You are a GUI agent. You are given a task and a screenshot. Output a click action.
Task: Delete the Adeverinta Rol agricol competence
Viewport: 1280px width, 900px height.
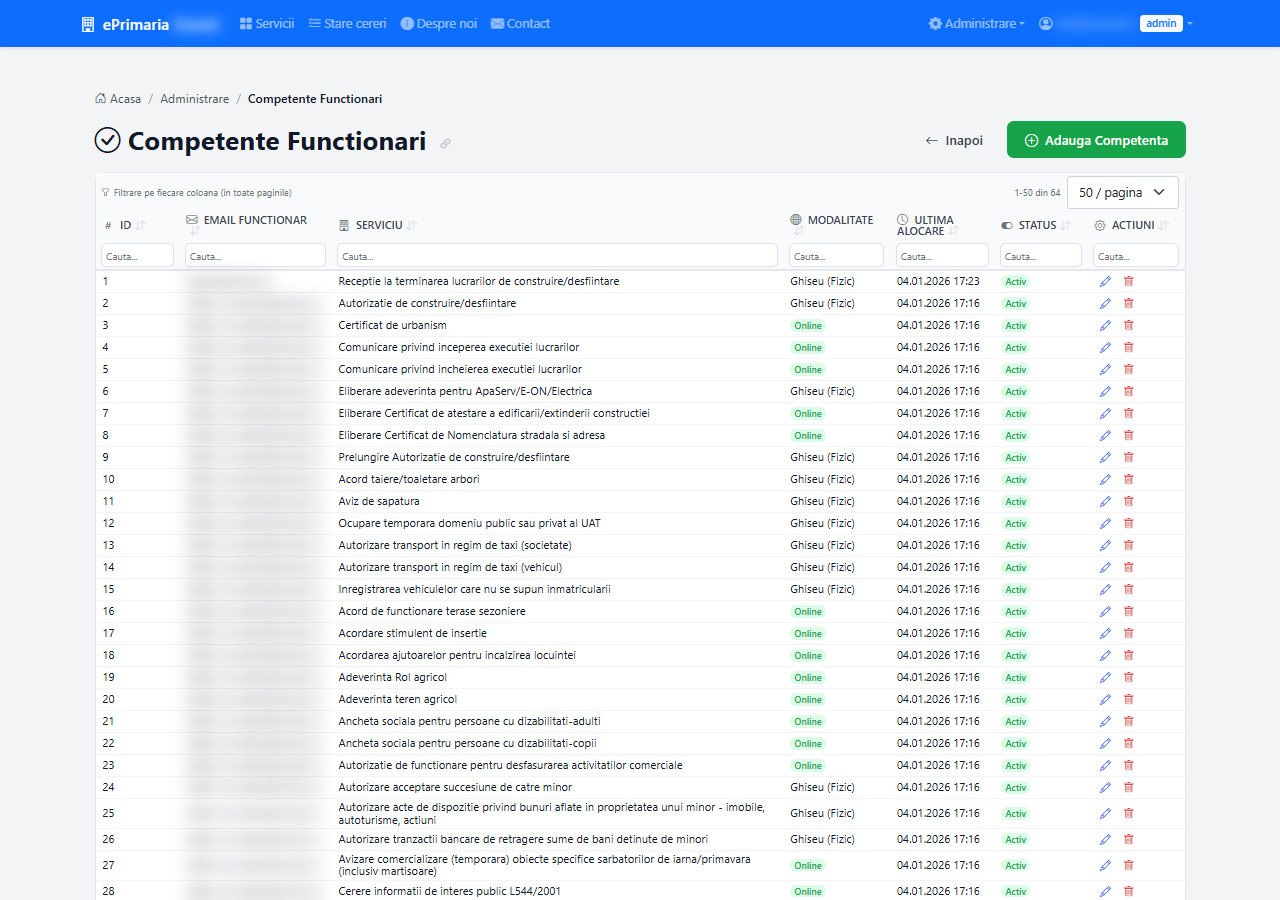1129,677
